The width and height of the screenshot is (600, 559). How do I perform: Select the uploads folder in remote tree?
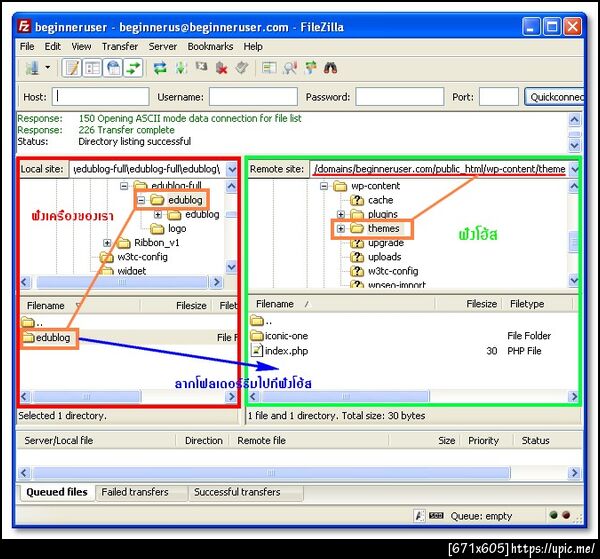click(384, 257)
